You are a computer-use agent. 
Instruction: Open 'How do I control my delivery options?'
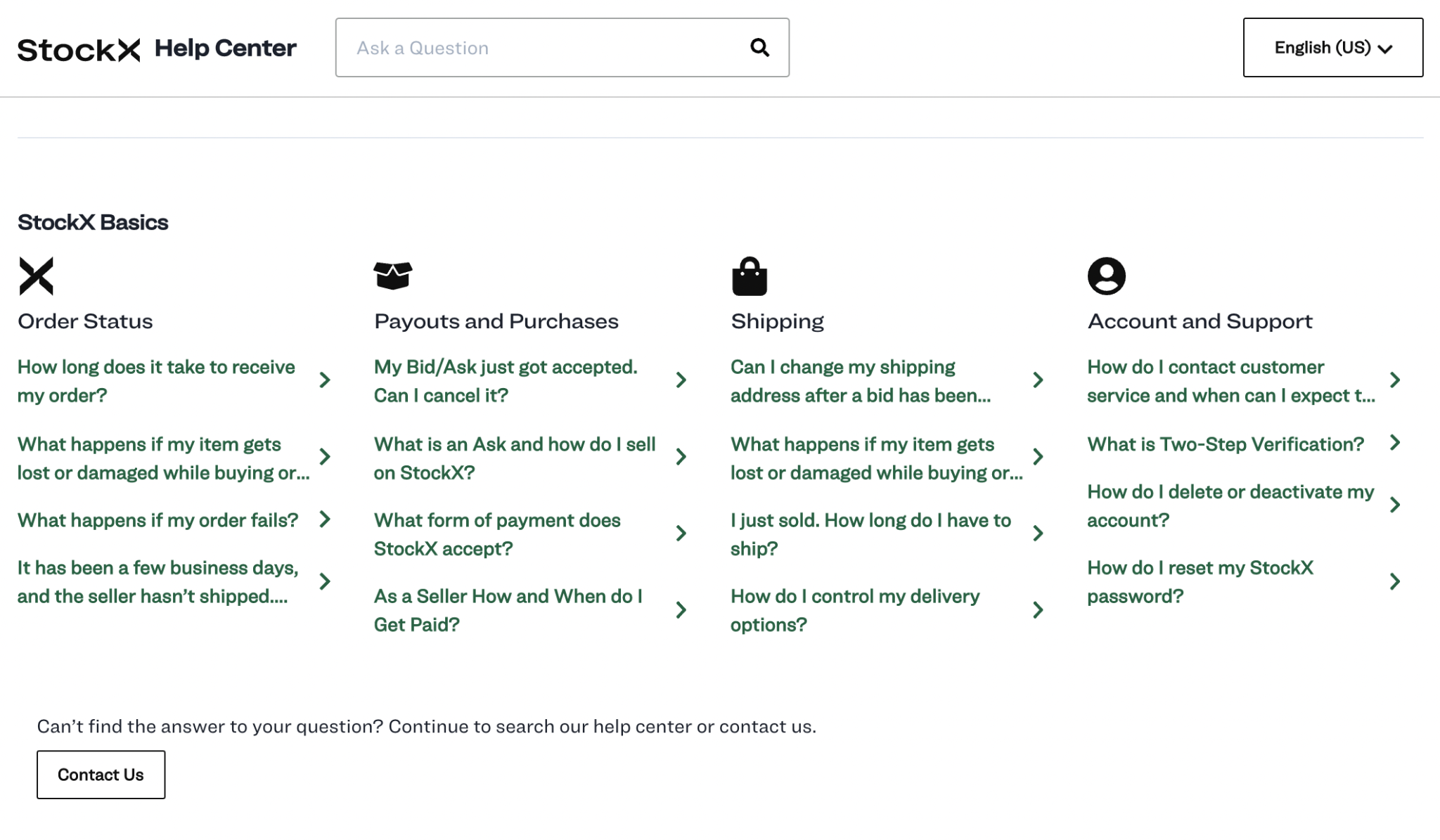point(855,610)
